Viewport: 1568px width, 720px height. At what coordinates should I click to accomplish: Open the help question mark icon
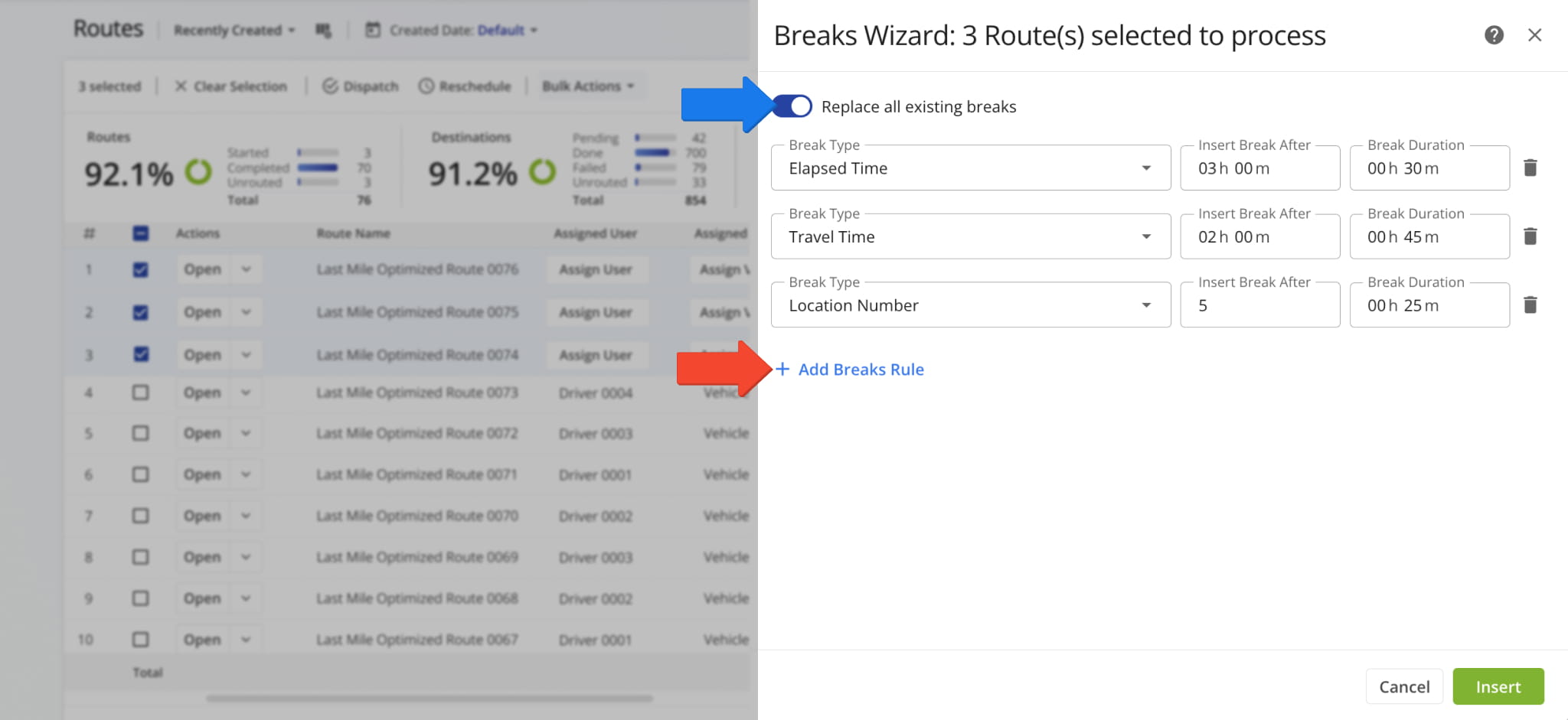(x=1493, y=35)
